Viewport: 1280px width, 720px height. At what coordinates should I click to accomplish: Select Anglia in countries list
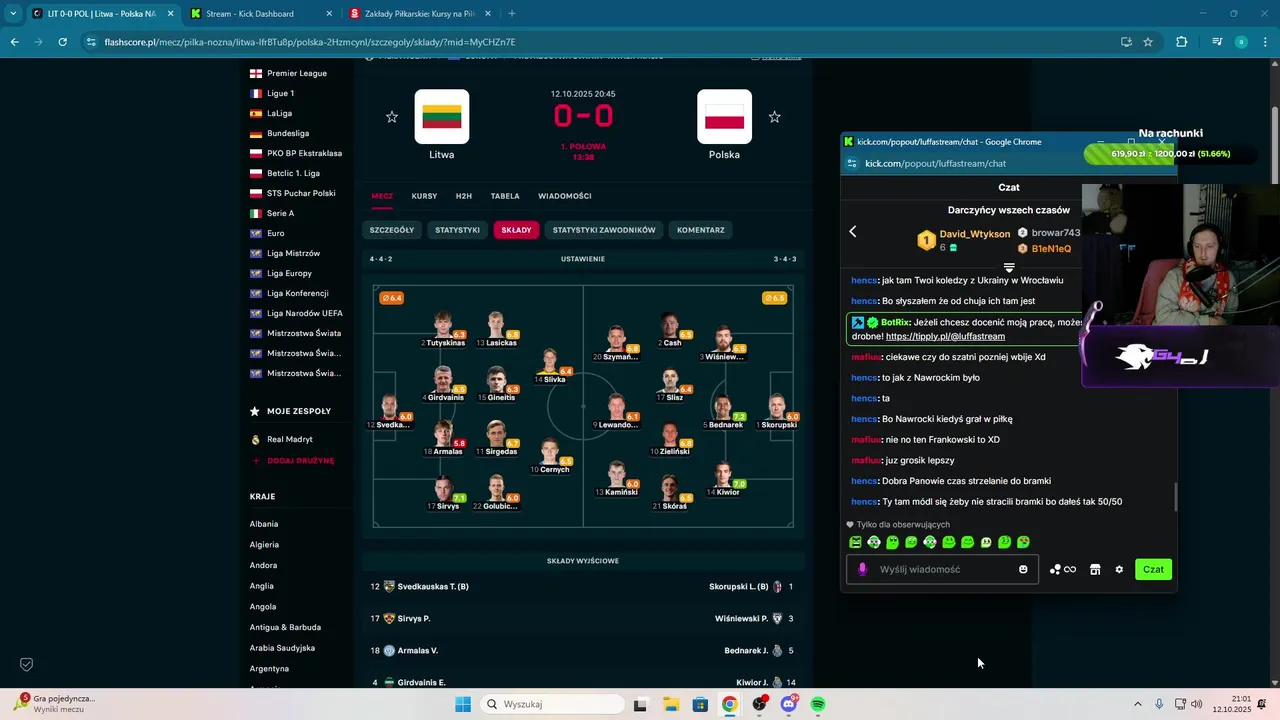coord(262,586)
